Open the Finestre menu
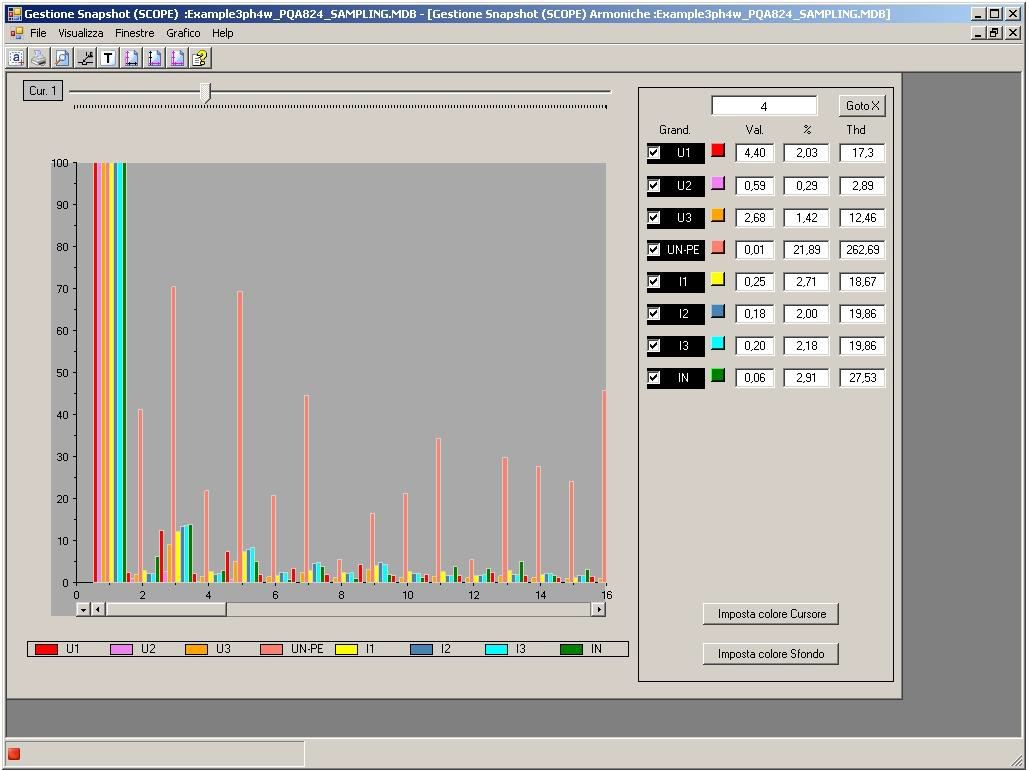 point(134,33)
